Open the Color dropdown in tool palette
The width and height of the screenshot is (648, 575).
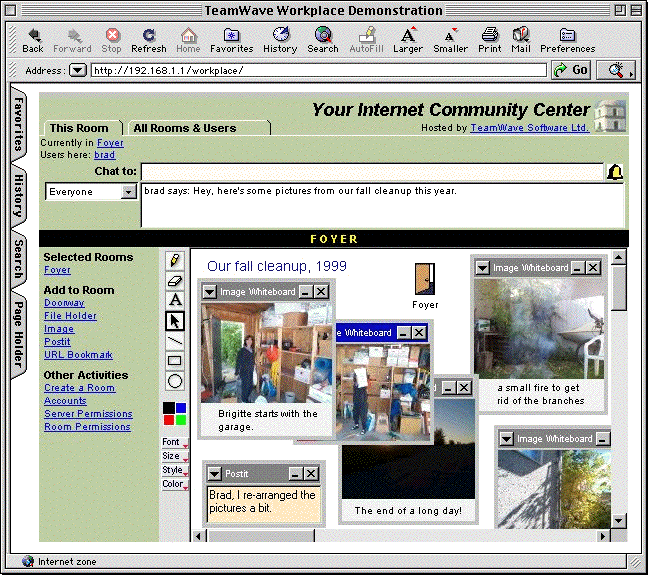click(x=175, y=484)
